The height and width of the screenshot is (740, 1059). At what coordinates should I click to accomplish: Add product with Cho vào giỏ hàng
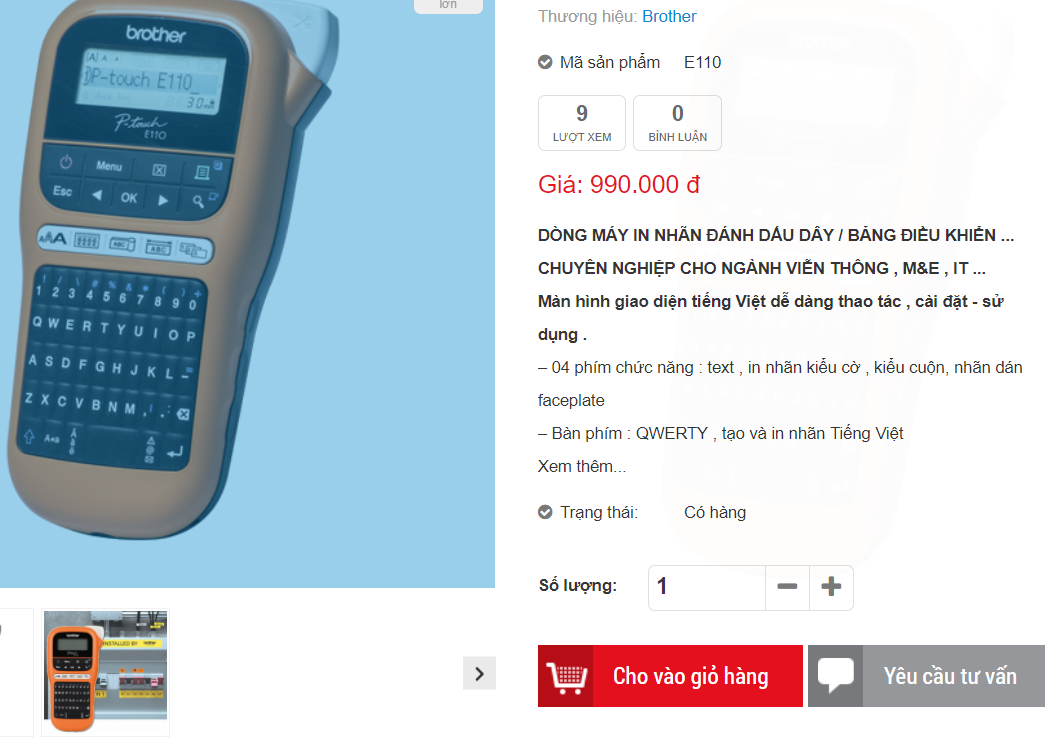[670, 676]
